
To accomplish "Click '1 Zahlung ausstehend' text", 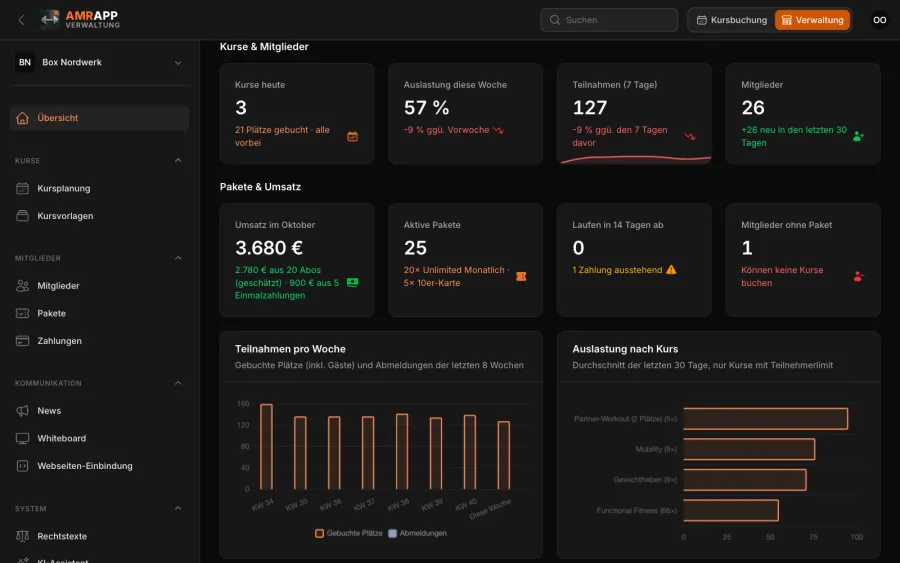I will tap(617, 270).
